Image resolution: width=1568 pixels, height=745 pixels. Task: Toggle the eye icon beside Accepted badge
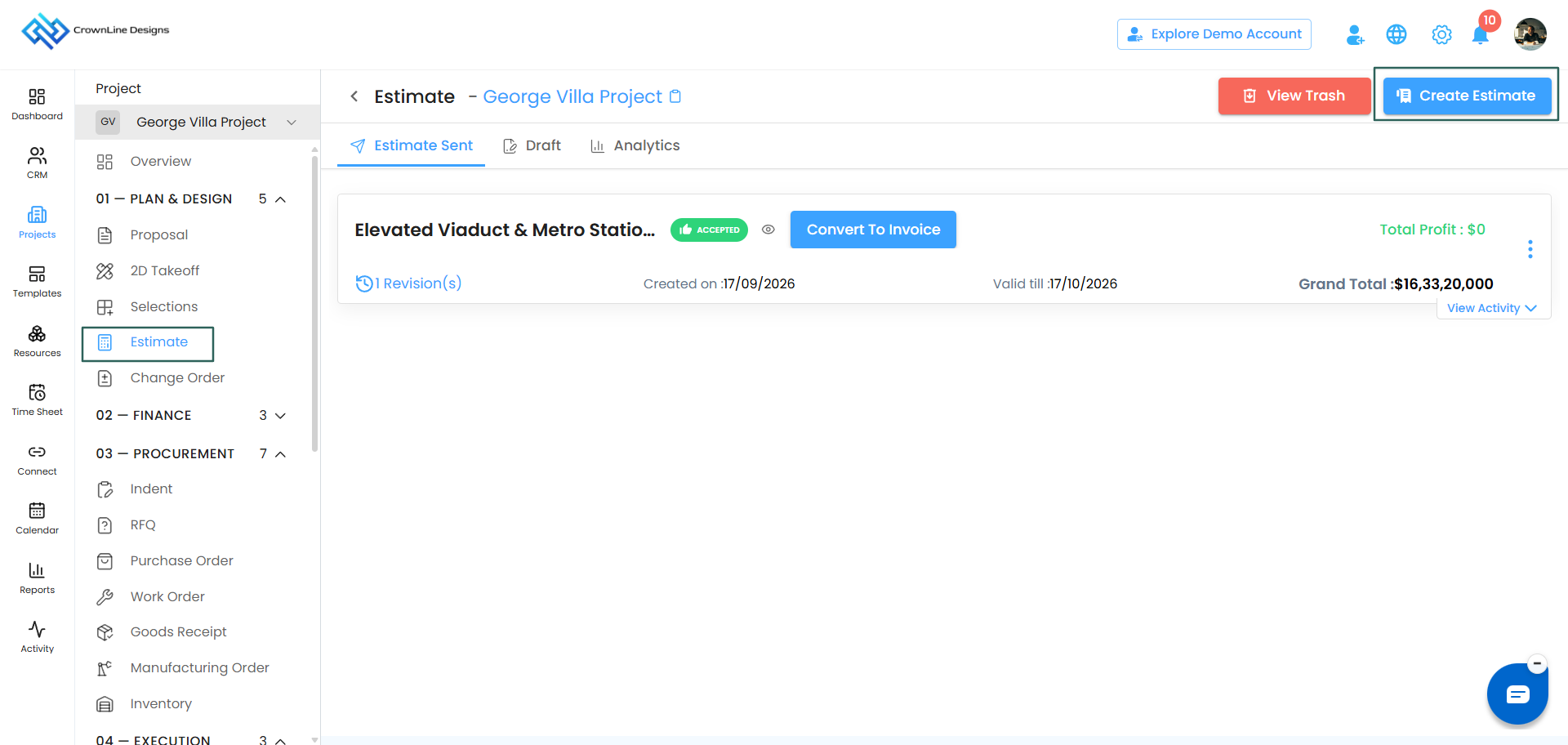pos(768,230)
